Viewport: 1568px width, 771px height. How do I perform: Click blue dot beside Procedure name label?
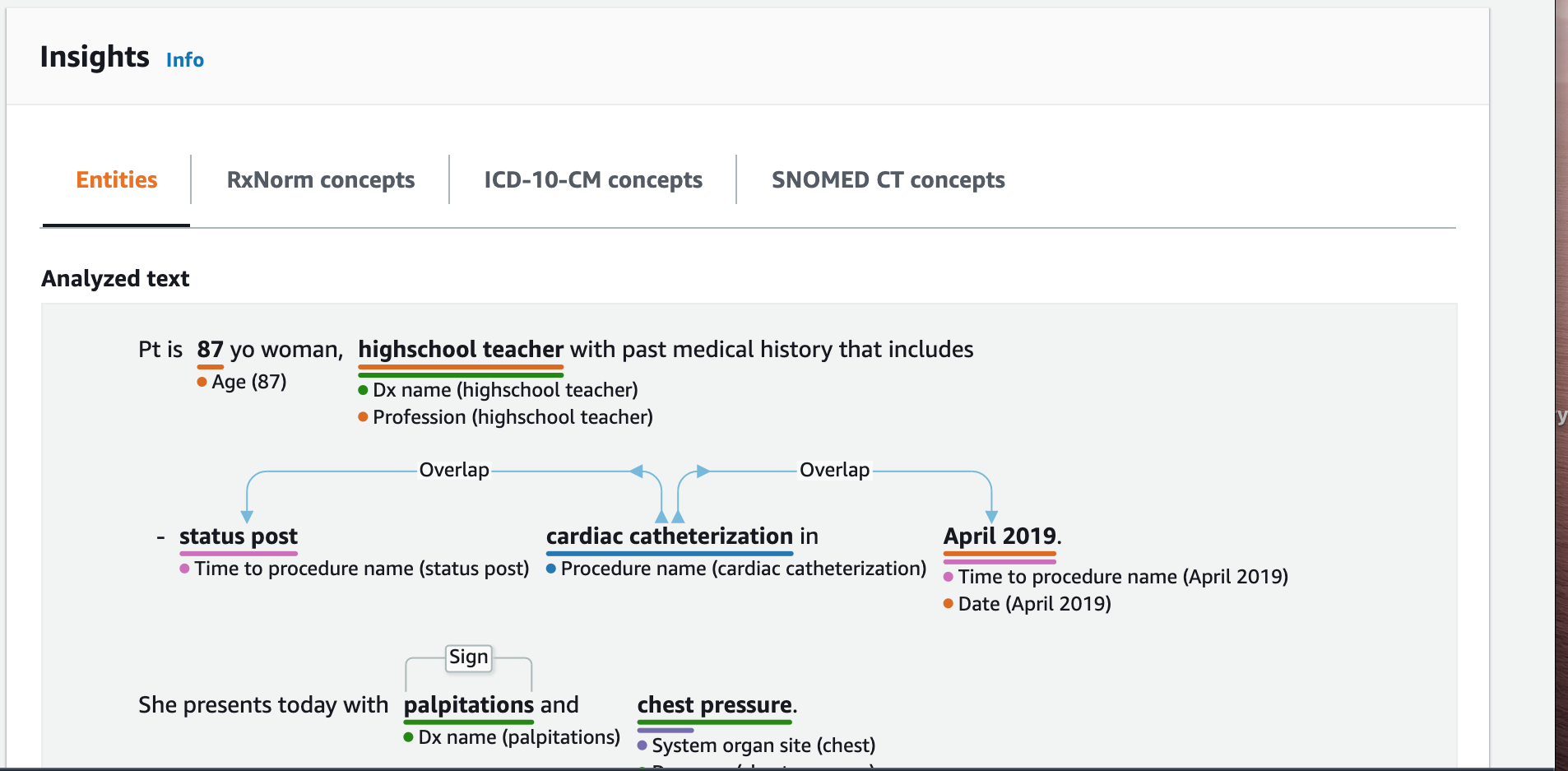coord(551,569)
